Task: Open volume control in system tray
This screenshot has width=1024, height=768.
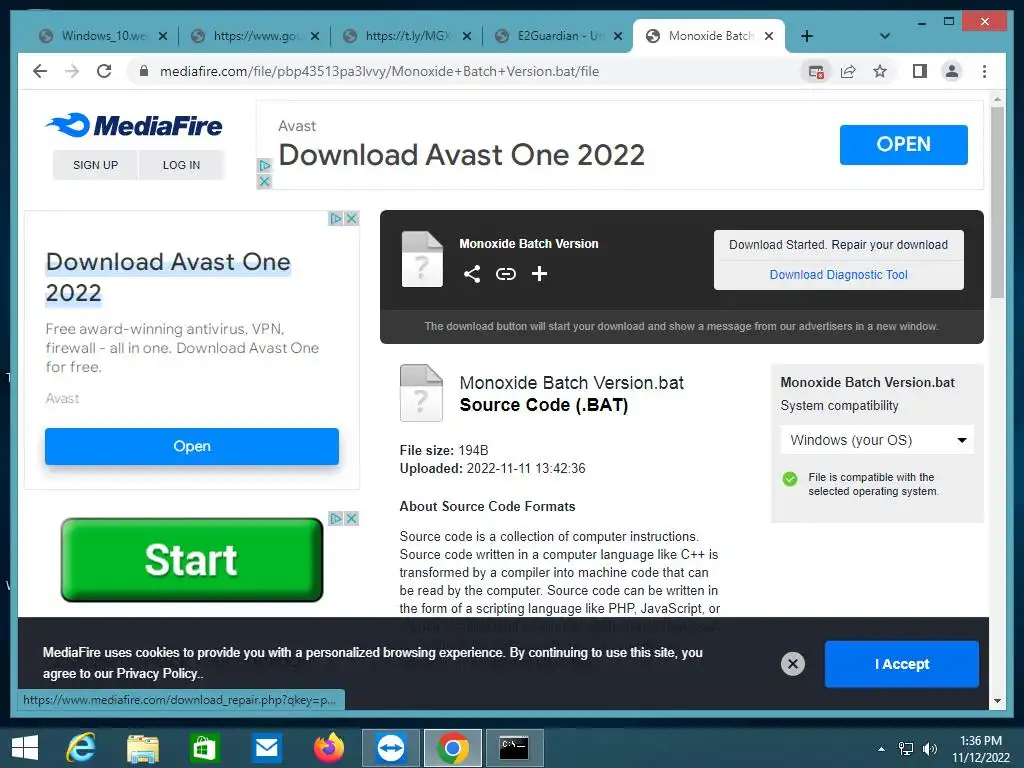Action: click(929, 749)
